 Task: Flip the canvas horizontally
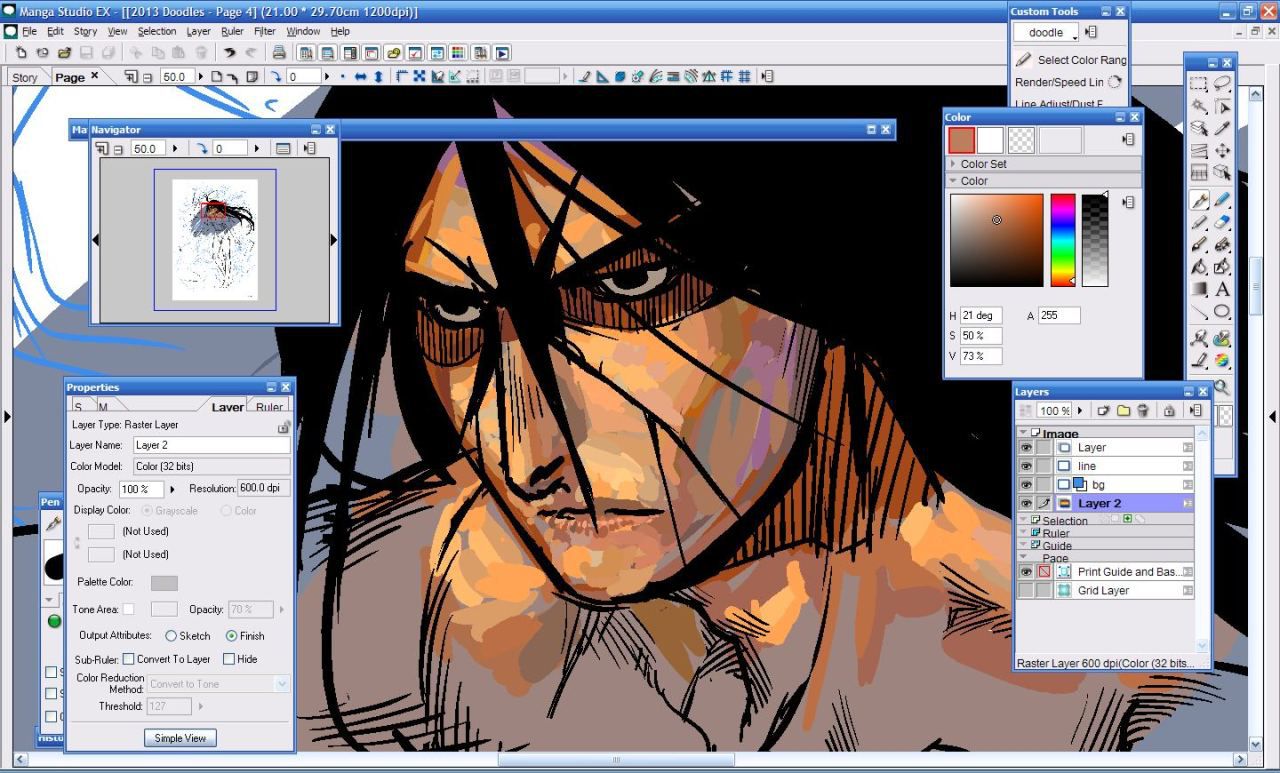click(x=360, y=76)
